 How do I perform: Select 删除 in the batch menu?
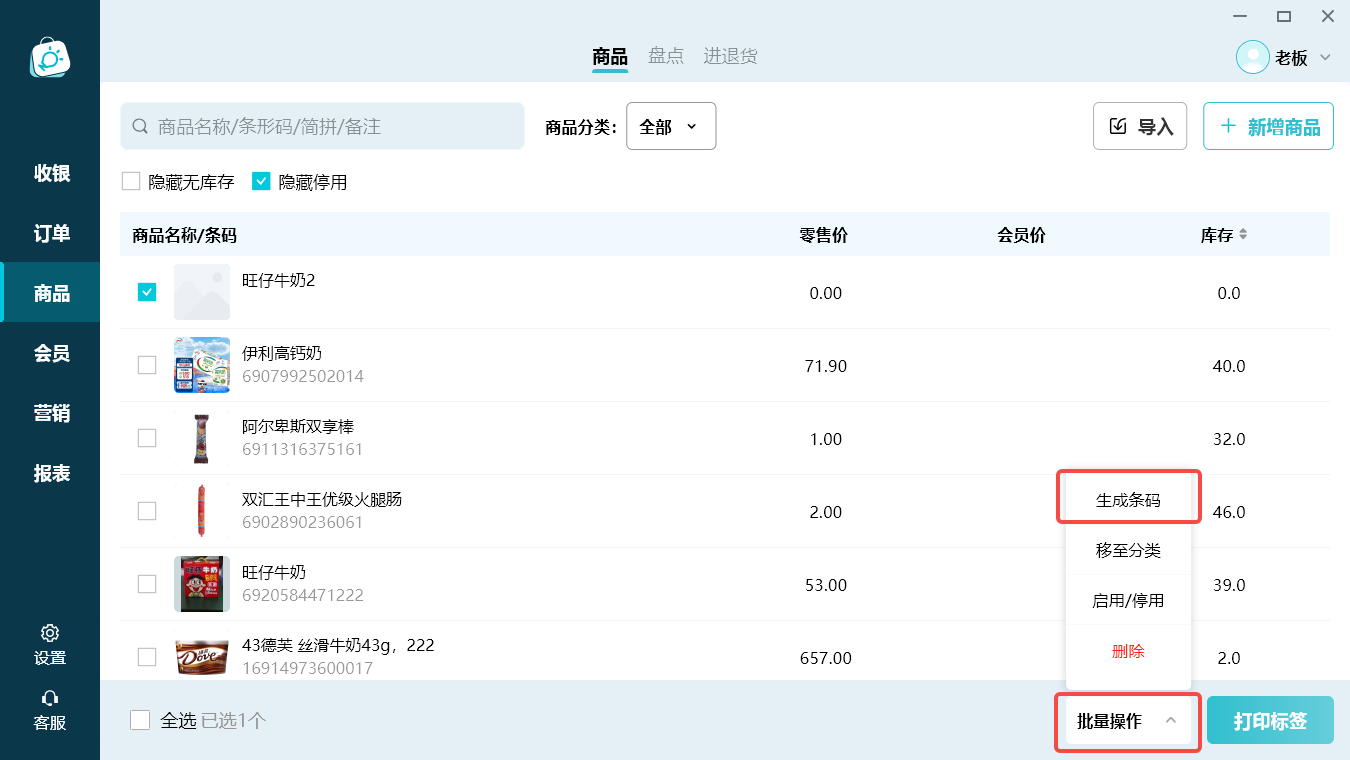(1128, 651)
